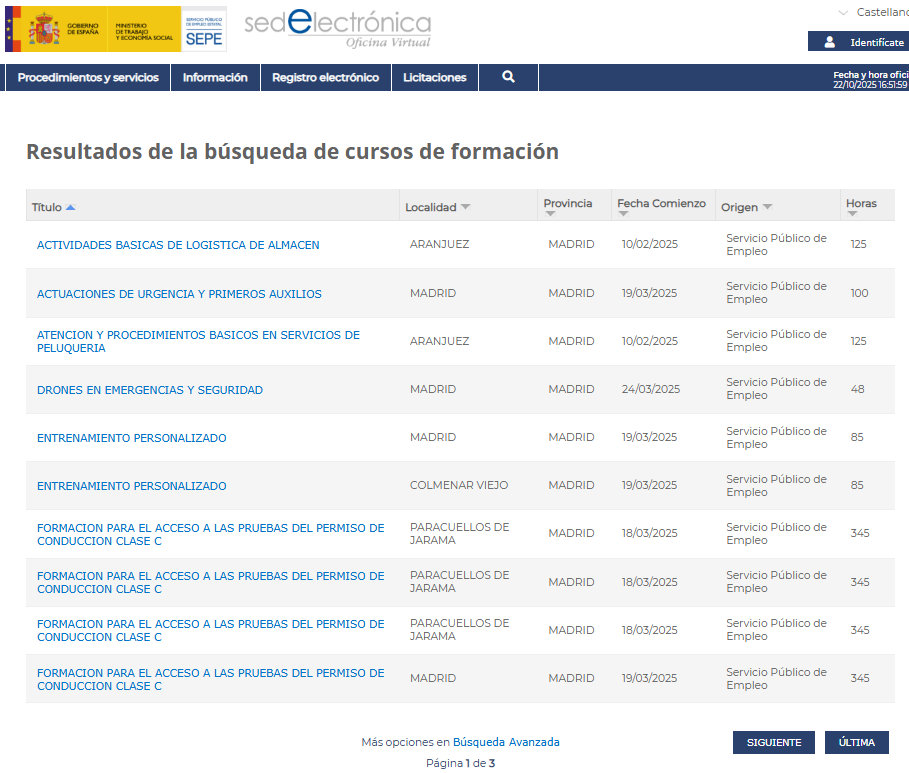Toggle sorting by Provincia
This screenshot has width=909, height=773.
point(551,213)
